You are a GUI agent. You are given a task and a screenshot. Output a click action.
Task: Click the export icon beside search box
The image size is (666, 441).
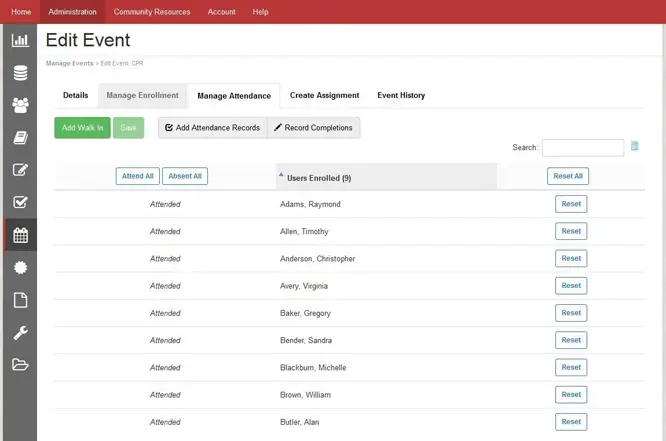tap(634, 147)
